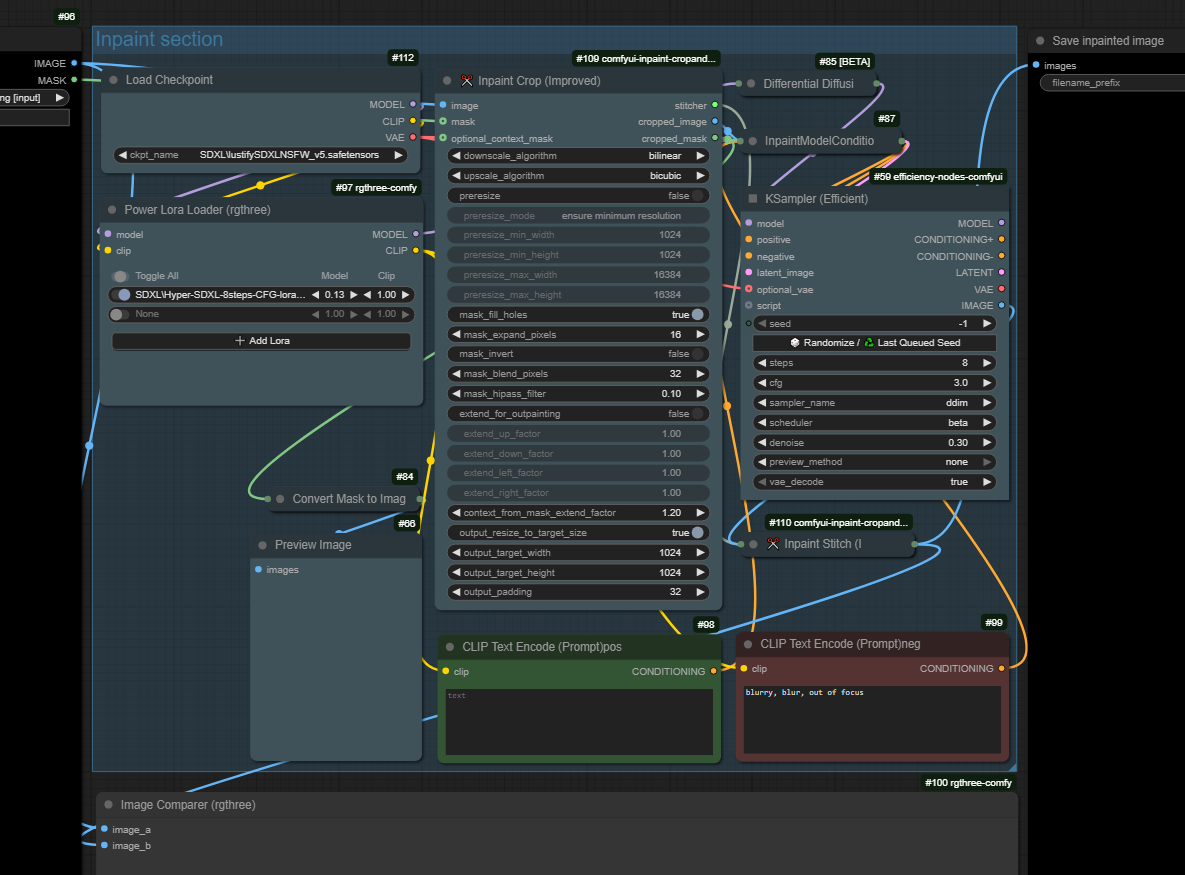
Task: Click the negative prompt text 'blurry, blur, out of focus'
Action: coord(804,692)
